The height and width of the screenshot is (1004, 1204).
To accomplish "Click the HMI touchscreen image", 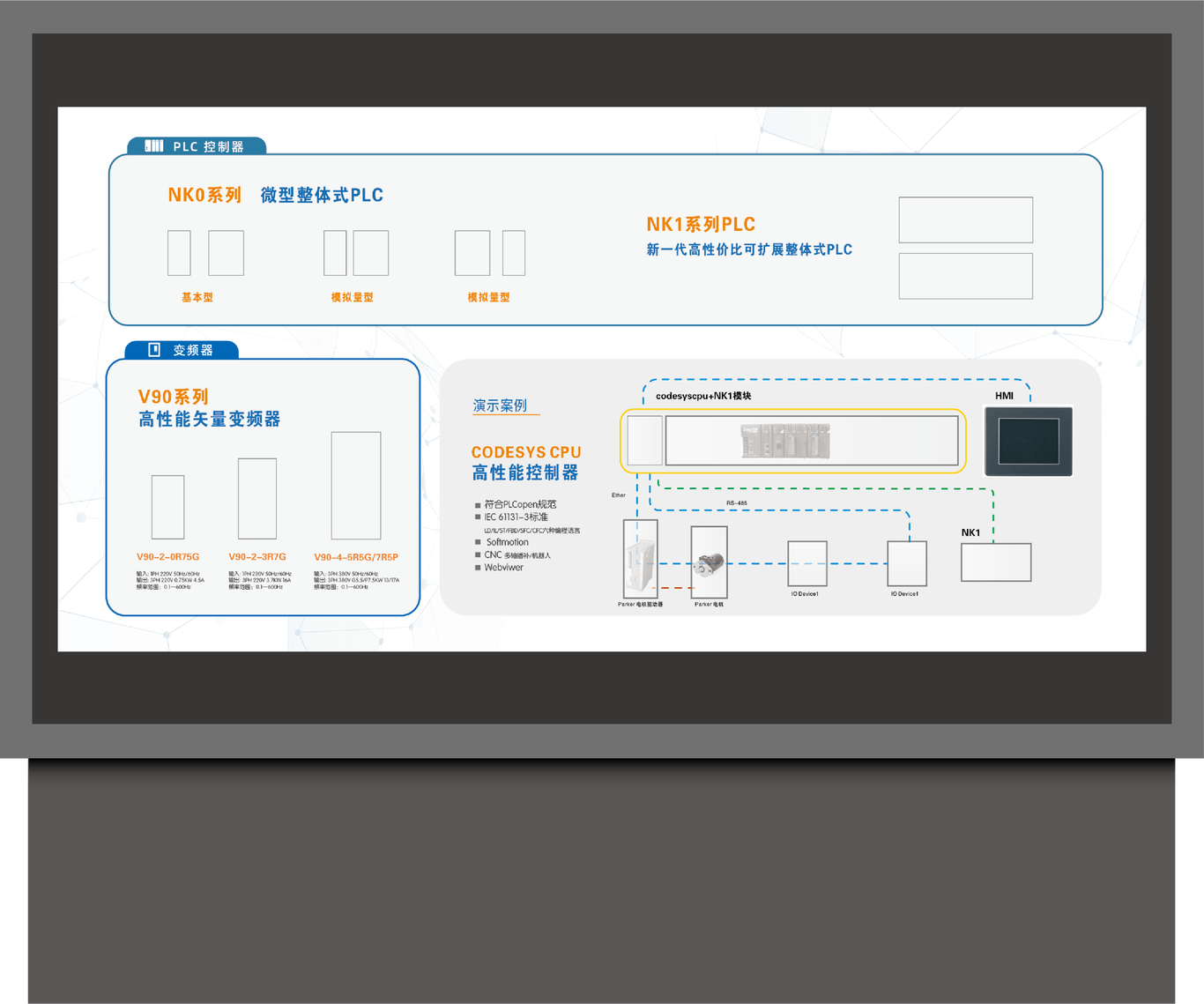I will pyautogui.click(x=1029, y=441).
